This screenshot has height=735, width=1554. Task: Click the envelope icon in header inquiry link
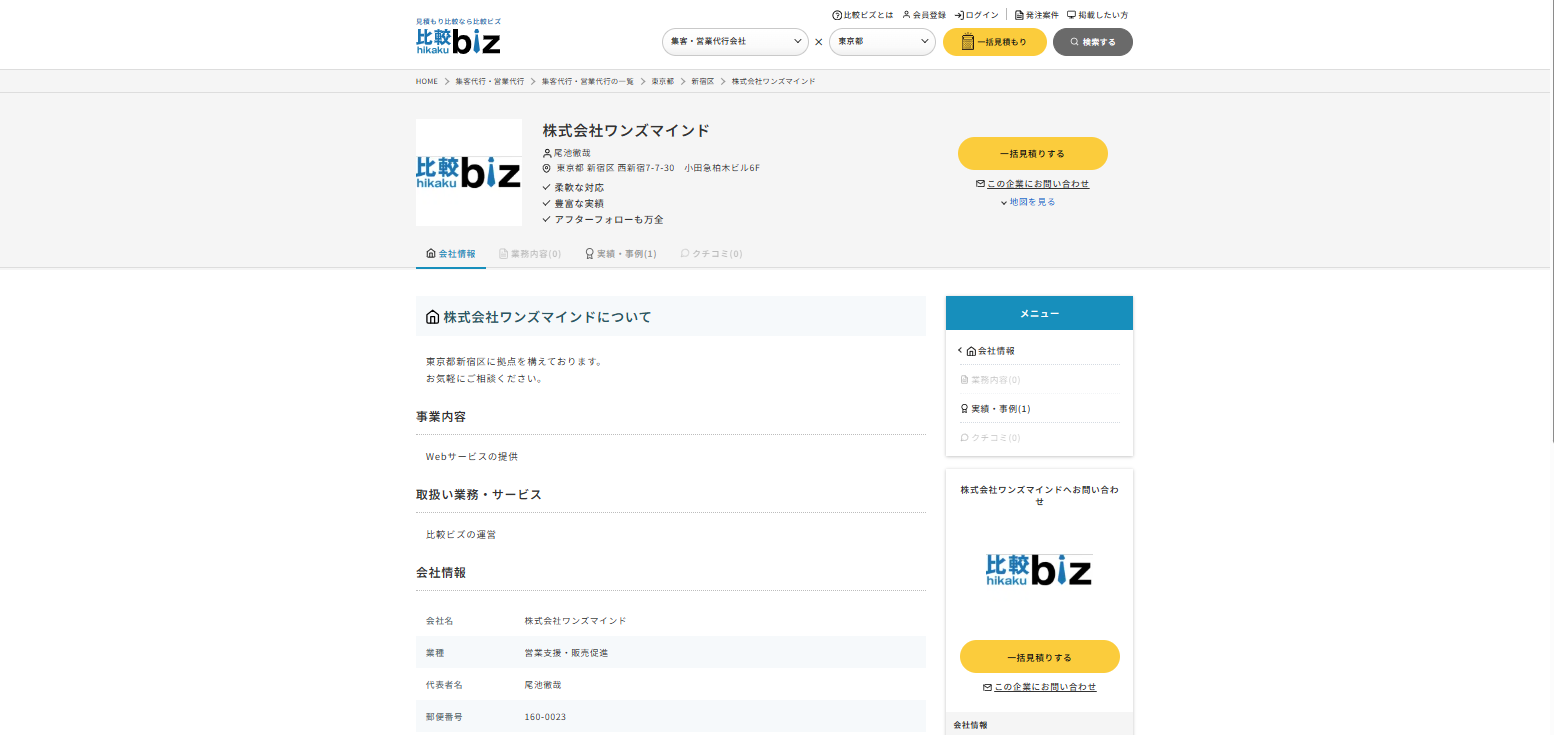(980, 184)
